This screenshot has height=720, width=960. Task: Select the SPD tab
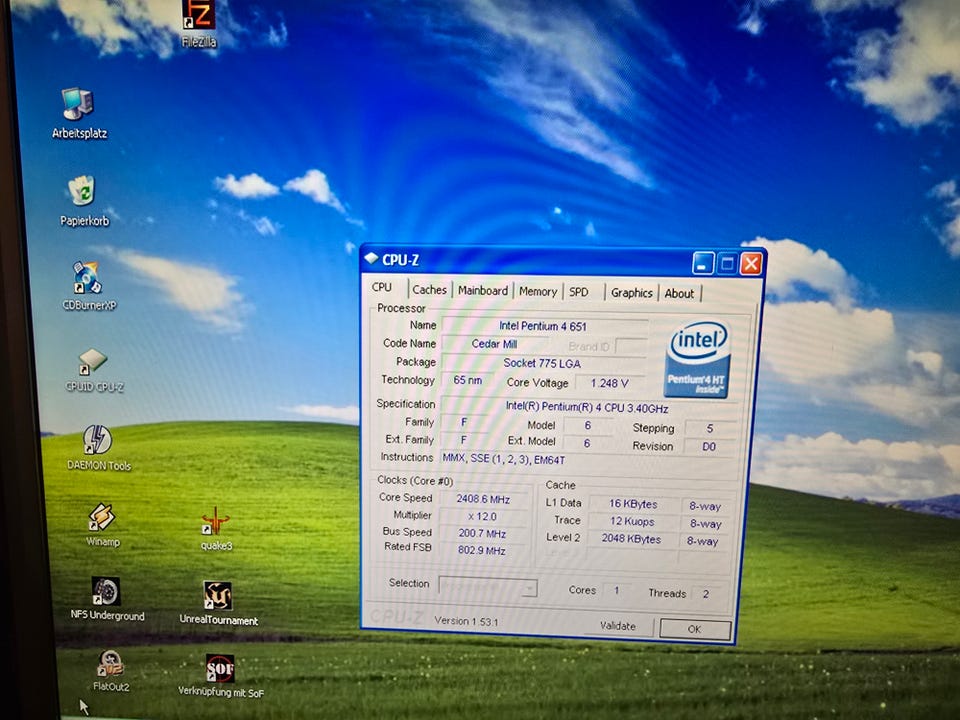579,293
